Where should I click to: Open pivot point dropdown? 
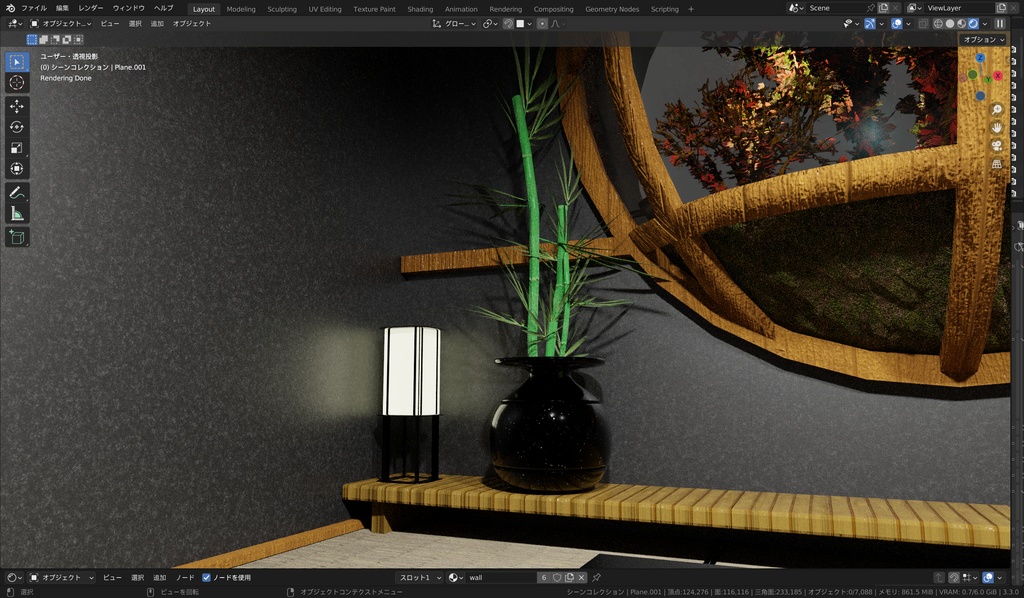pos(490,24)
